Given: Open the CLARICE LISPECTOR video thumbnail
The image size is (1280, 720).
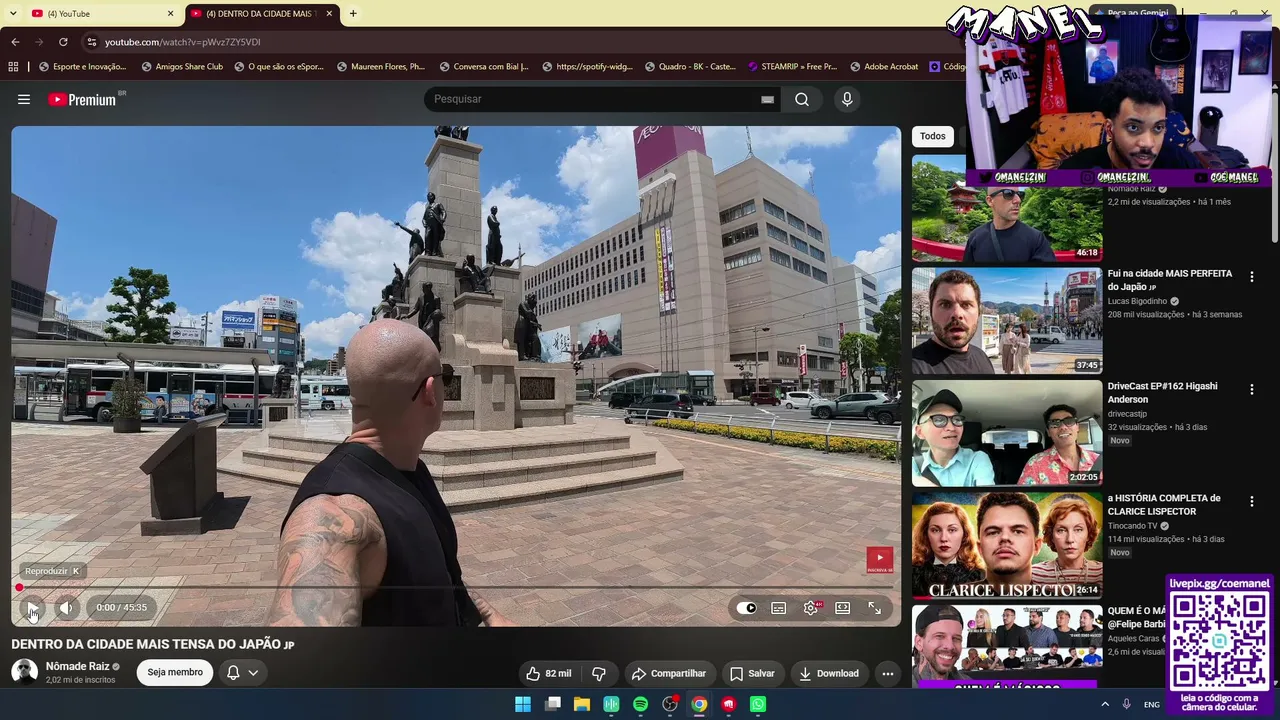Looking at the screenshot, I should pyautogui.click(x=1007, y=545).
